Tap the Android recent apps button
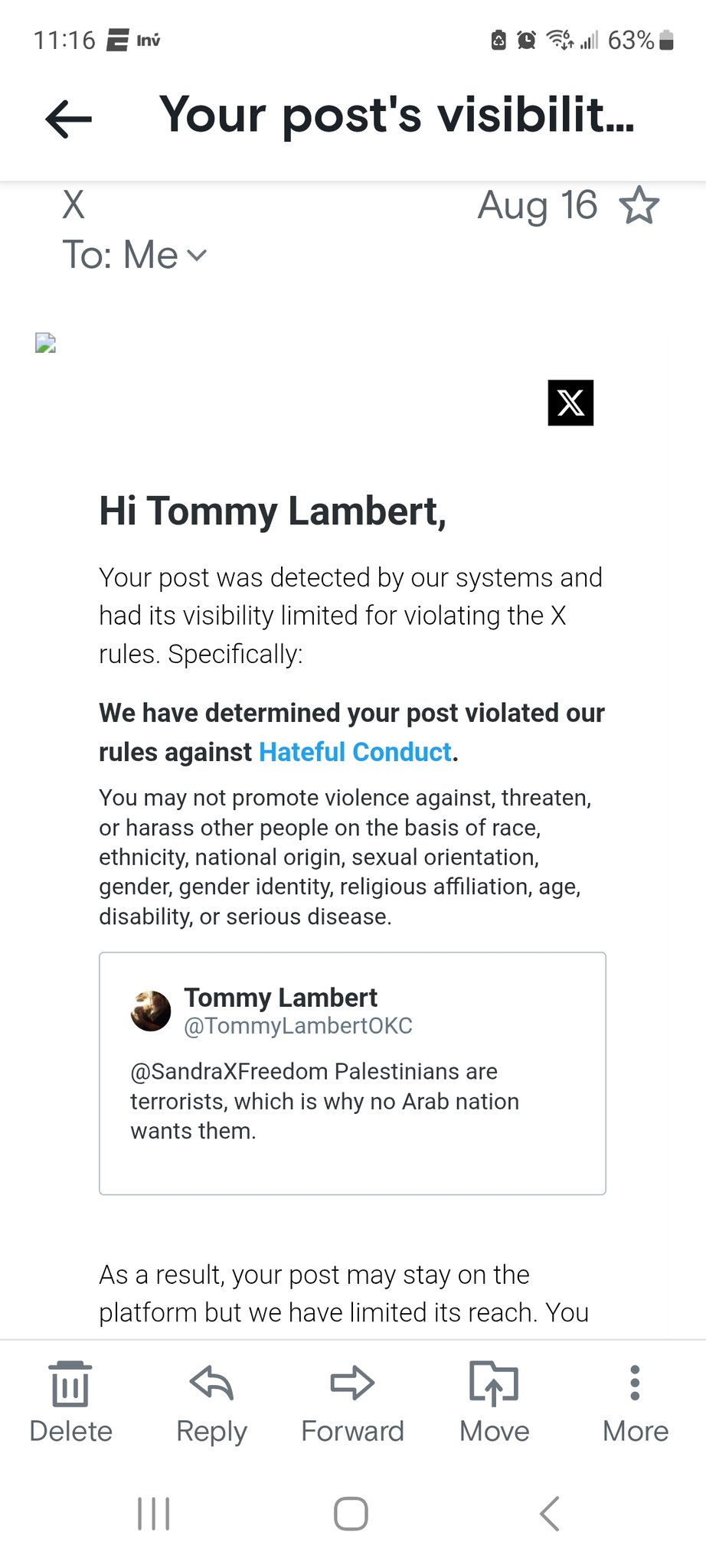706x1568 pixels. tap(154, 1514)
